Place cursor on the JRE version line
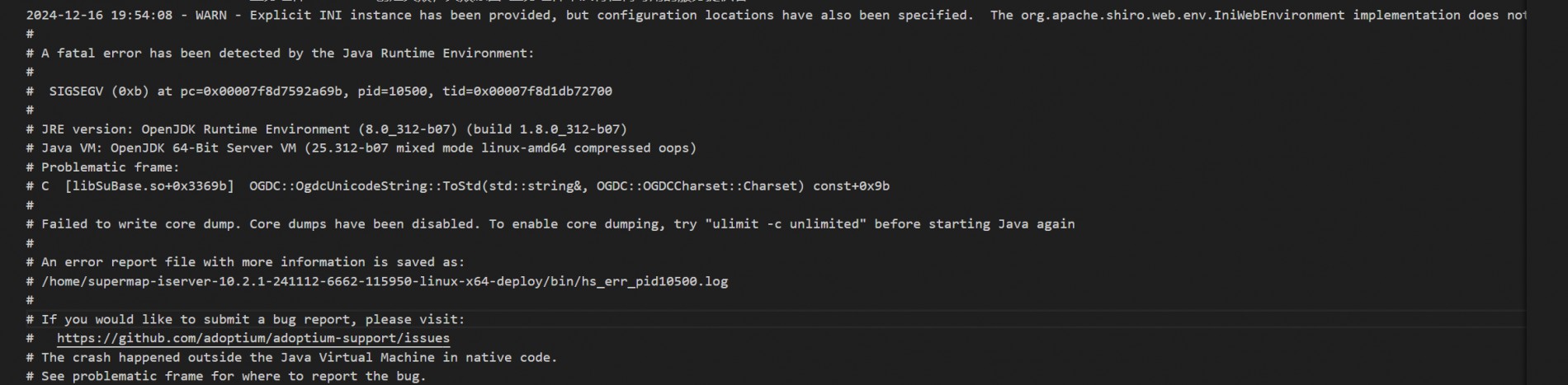The width and height of the screenshot is (1568, 385). point(327,129)
